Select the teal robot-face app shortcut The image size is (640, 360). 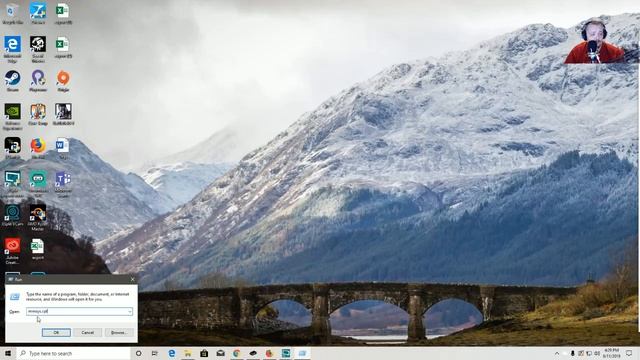pos(38,184)
